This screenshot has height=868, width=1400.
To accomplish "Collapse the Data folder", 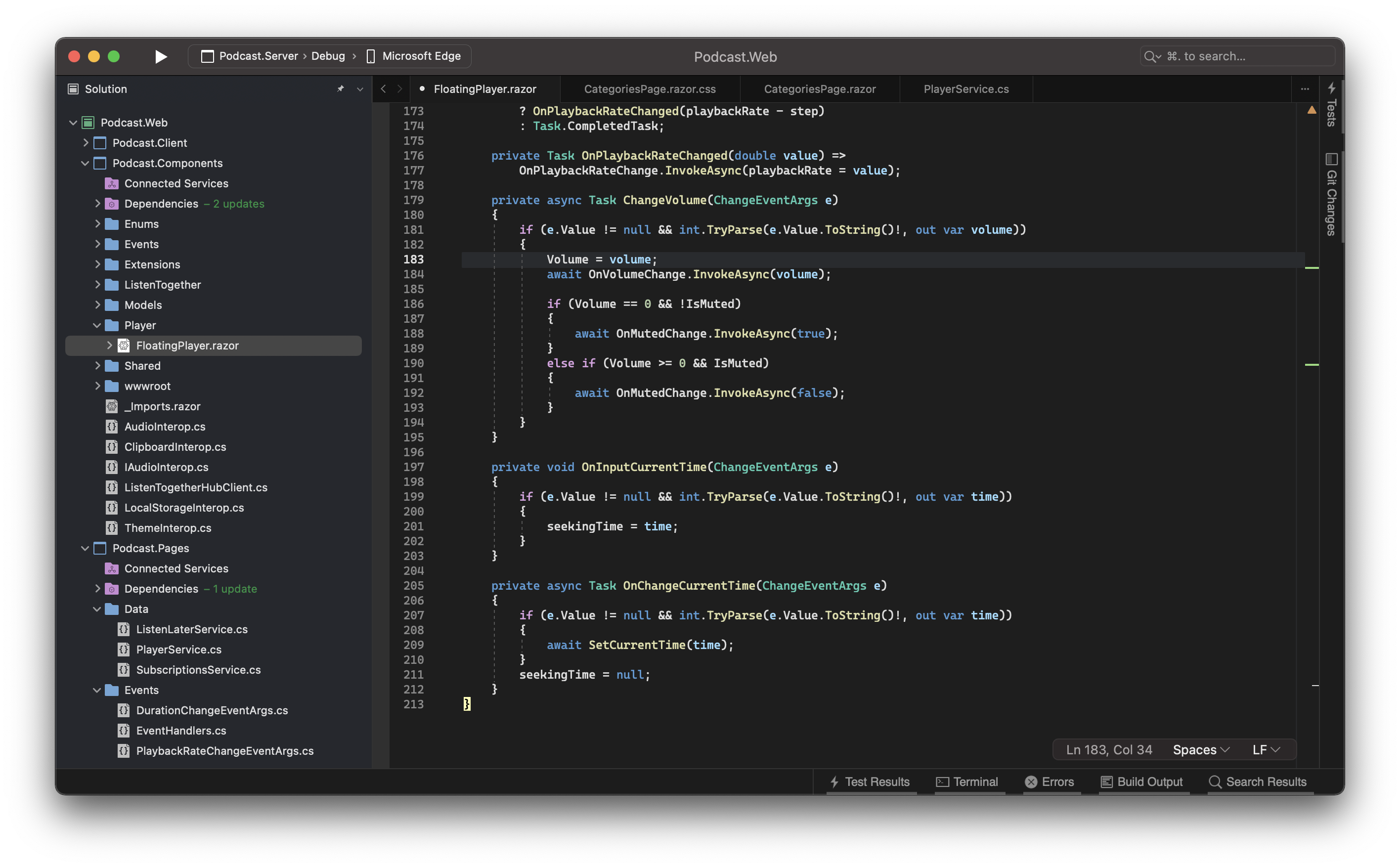I will click(x=97, y=609).
